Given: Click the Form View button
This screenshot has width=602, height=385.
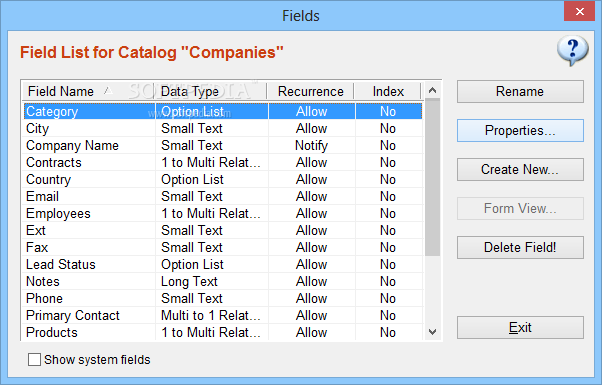Looking at the screenshot, I should tap(520, 208).
